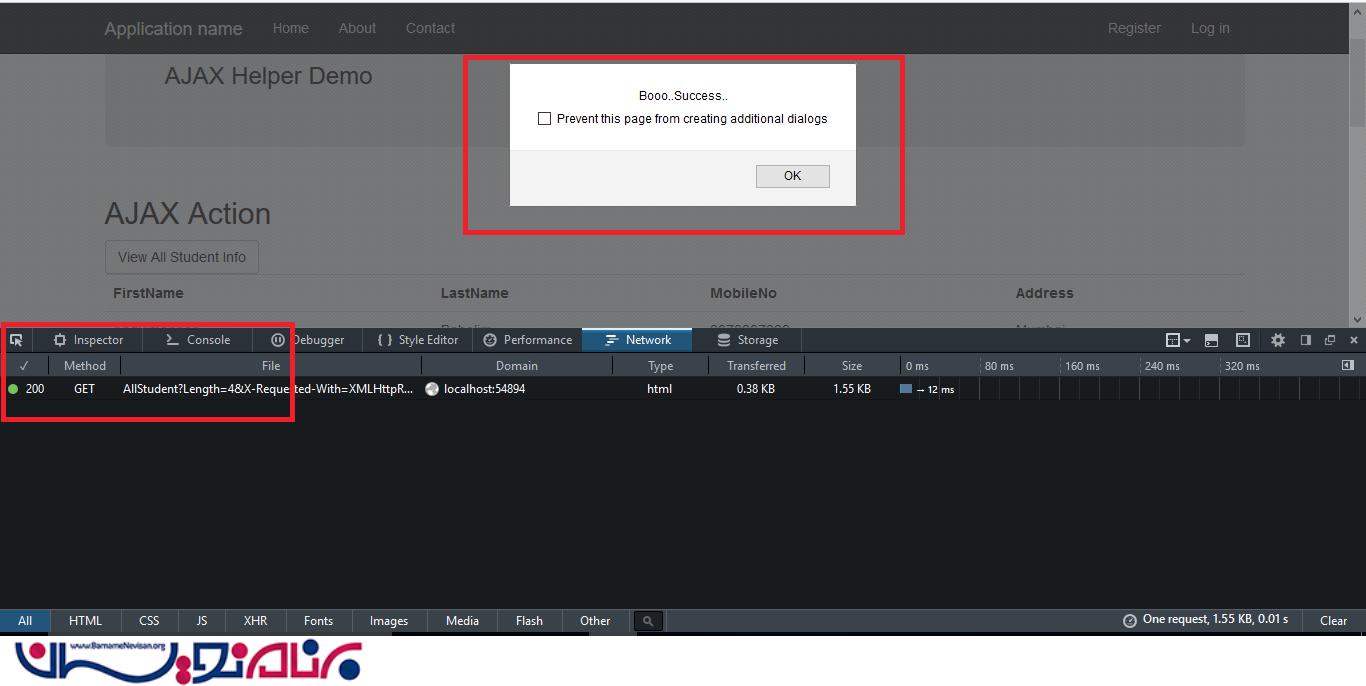The width and height of the screenshot is (1366, 686).
Task: Sort requests by Transferred column
Action: click(x=756, y=366)
